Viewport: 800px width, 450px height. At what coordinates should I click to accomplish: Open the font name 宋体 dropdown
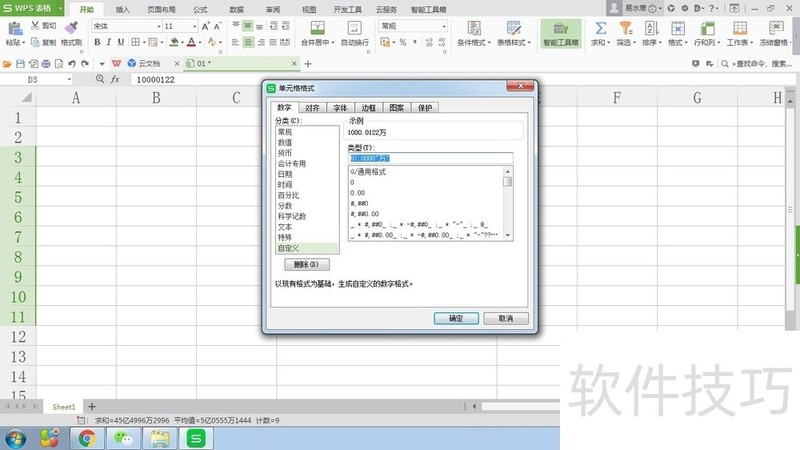click(159, 26)
